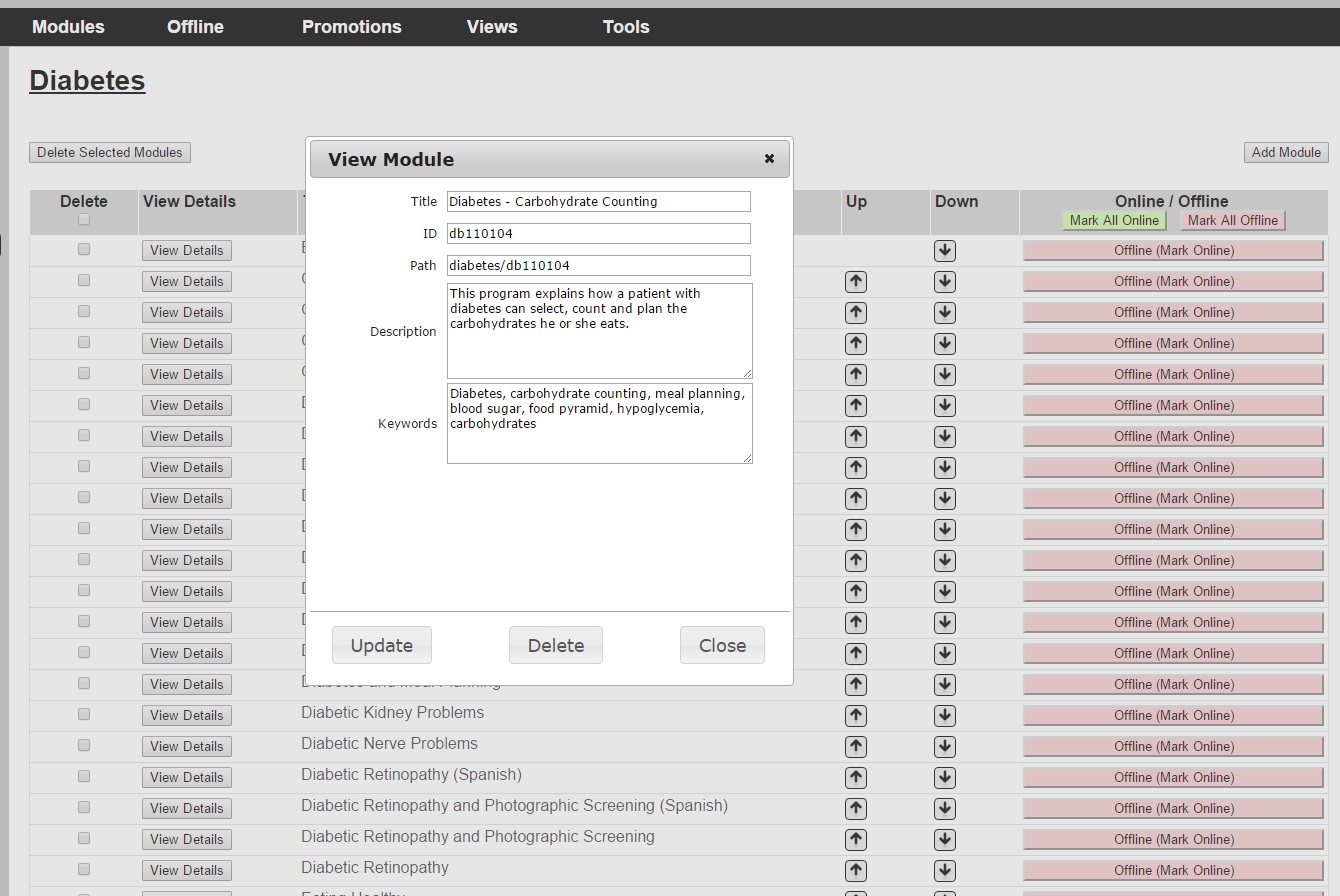Close View Module dialog with X icon

coord(769,159)
